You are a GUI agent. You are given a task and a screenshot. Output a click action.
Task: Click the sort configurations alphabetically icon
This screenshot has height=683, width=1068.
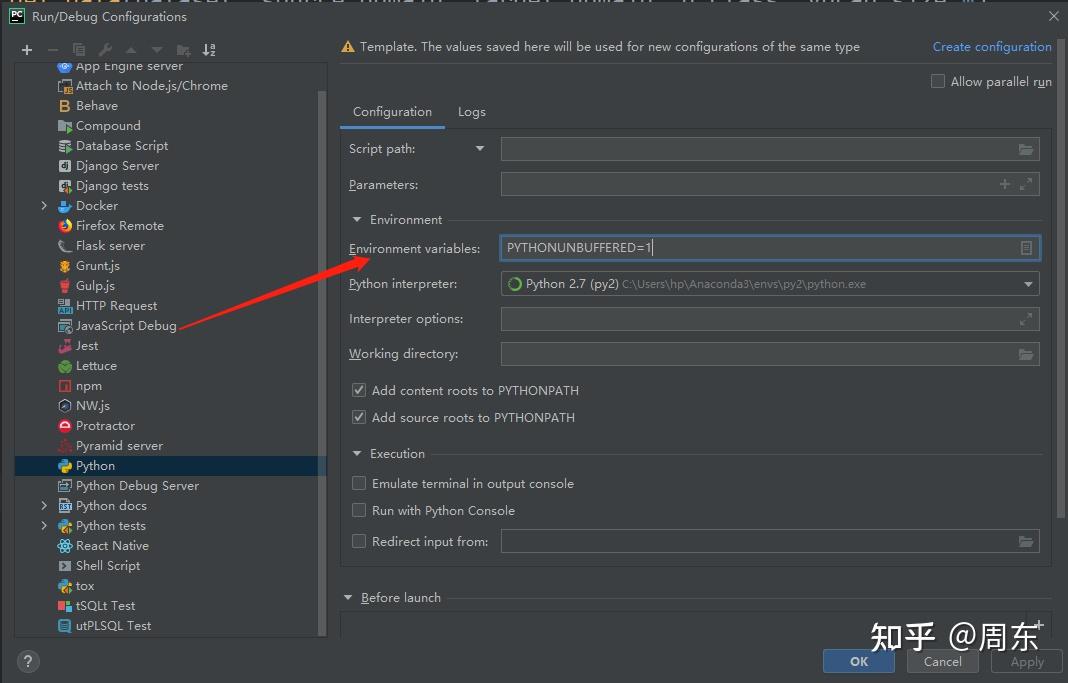(x=209, y=49)
